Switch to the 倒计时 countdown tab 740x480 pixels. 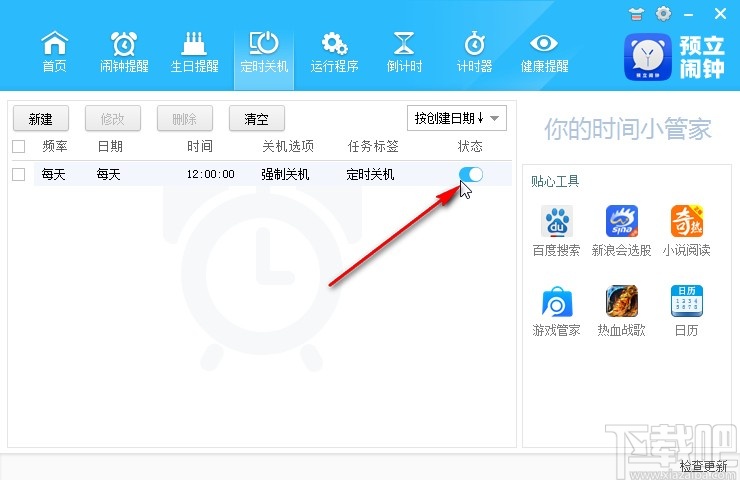tap(404, 52)
